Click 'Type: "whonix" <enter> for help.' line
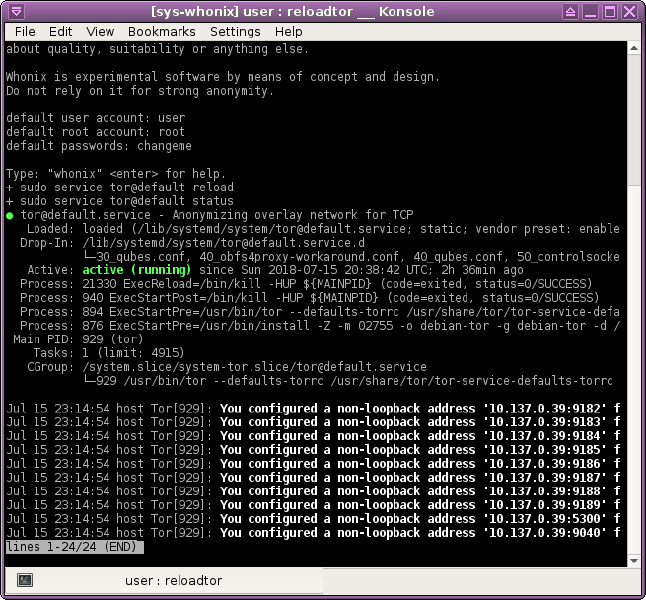This screenshot has height=600, width=646. [x=116, y=173]
